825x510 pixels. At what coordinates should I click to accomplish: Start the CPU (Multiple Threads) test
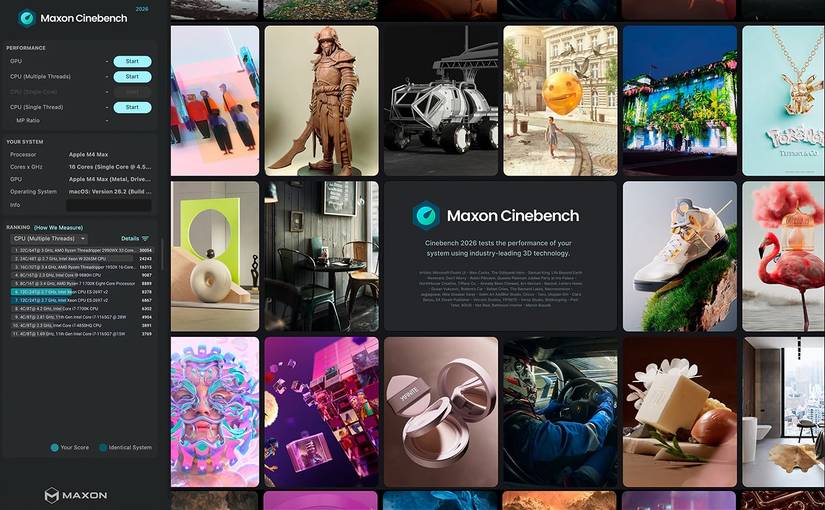coord(132,77)
